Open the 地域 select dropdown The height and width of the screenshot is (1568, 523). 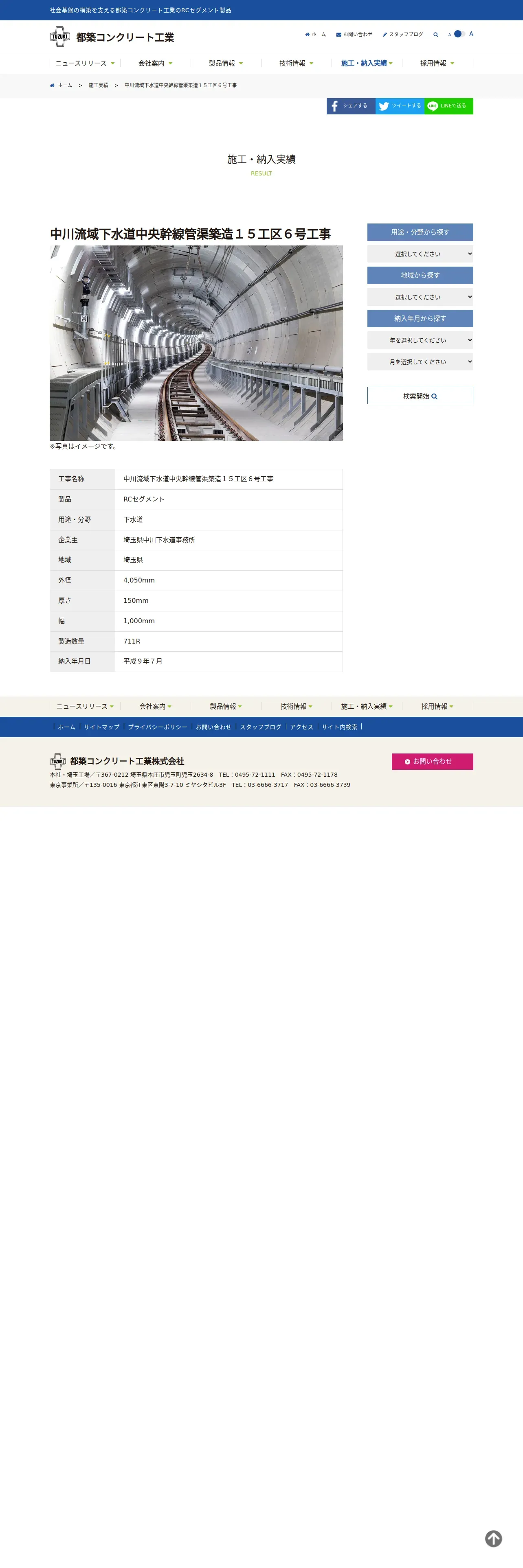tap(420, 297)
